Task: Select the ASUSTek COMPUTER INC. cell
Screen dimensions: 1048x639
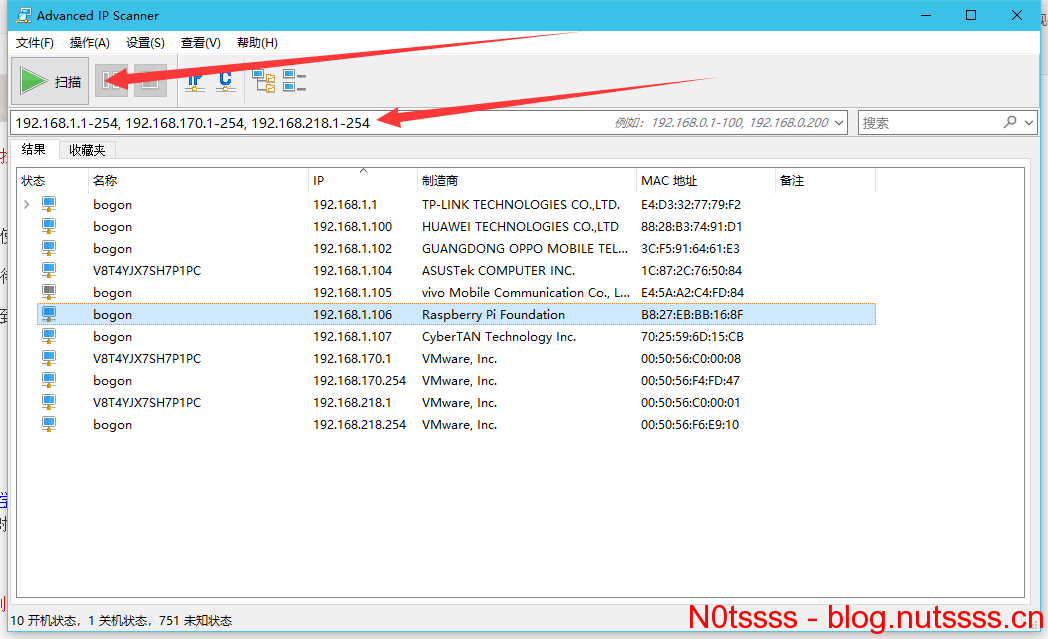Action: point(498,271)
